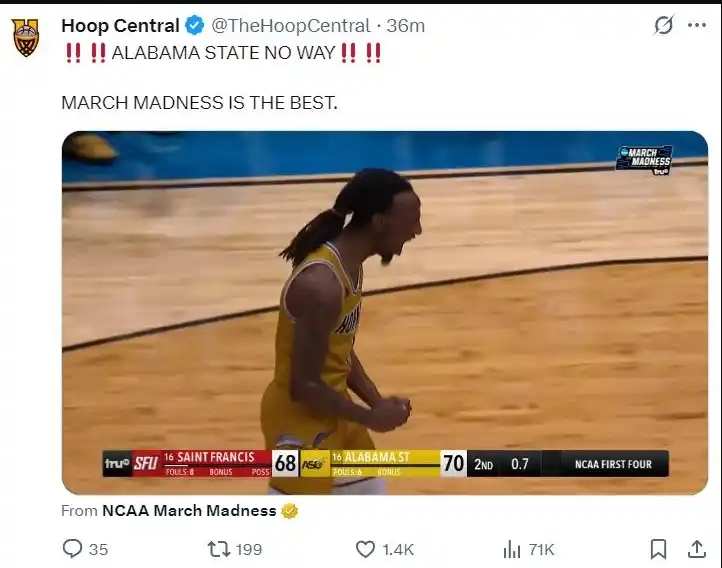The width and height of the screenshot is (722, 568).
Task: View post analytics via the bar-chart icon
Action: 512,549
